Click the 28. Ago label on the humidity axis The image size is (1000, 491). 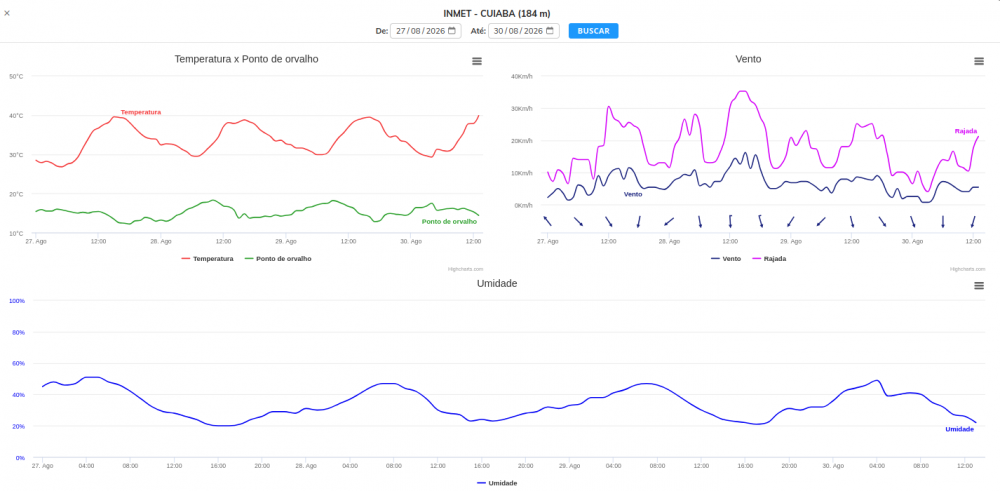[306, 466]
